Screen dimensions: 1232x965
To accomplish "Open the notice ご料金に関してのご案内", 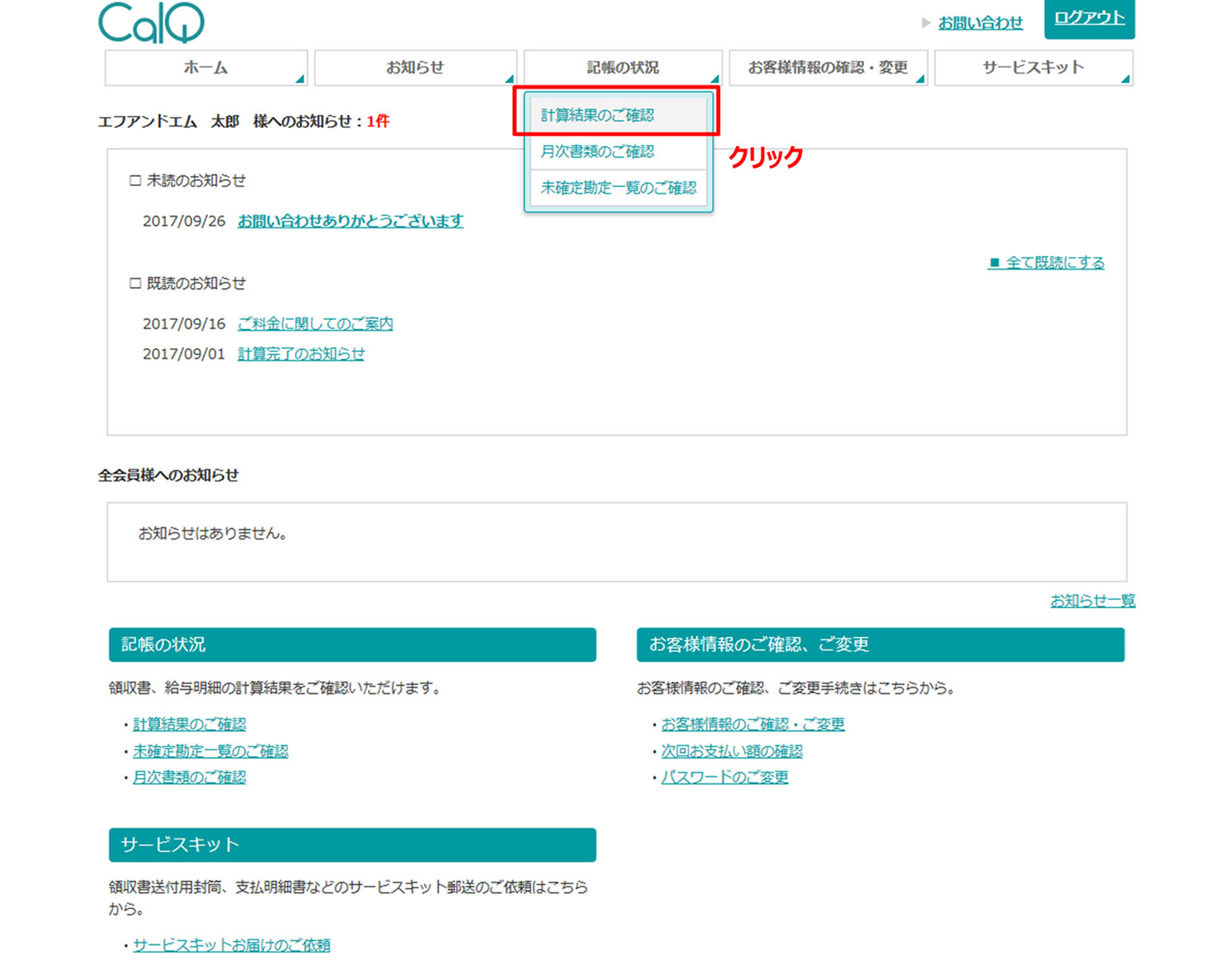I will (315, 324).
